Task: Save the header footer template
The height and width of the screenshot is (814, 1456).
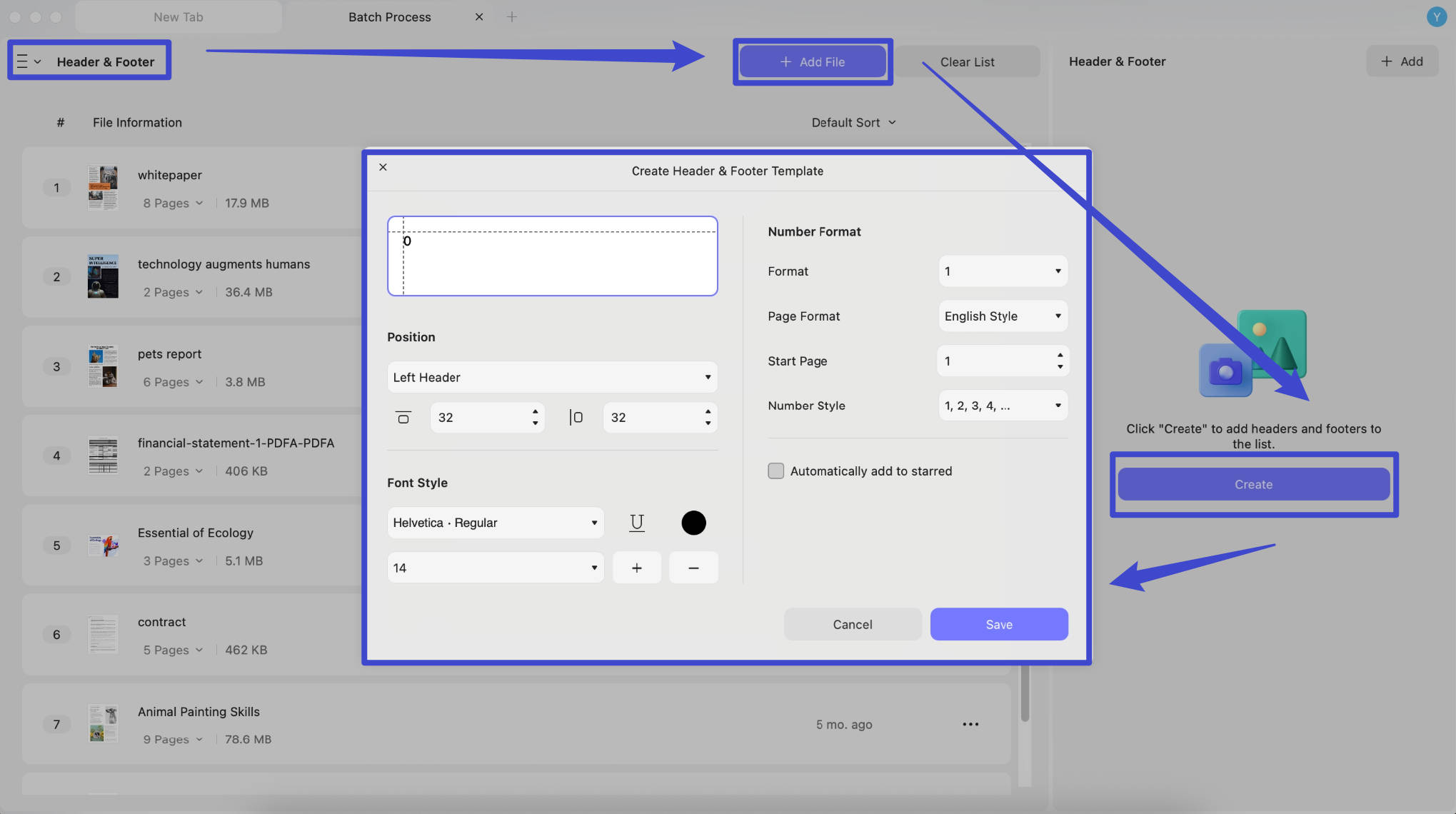Action: [x=998, y=624]
